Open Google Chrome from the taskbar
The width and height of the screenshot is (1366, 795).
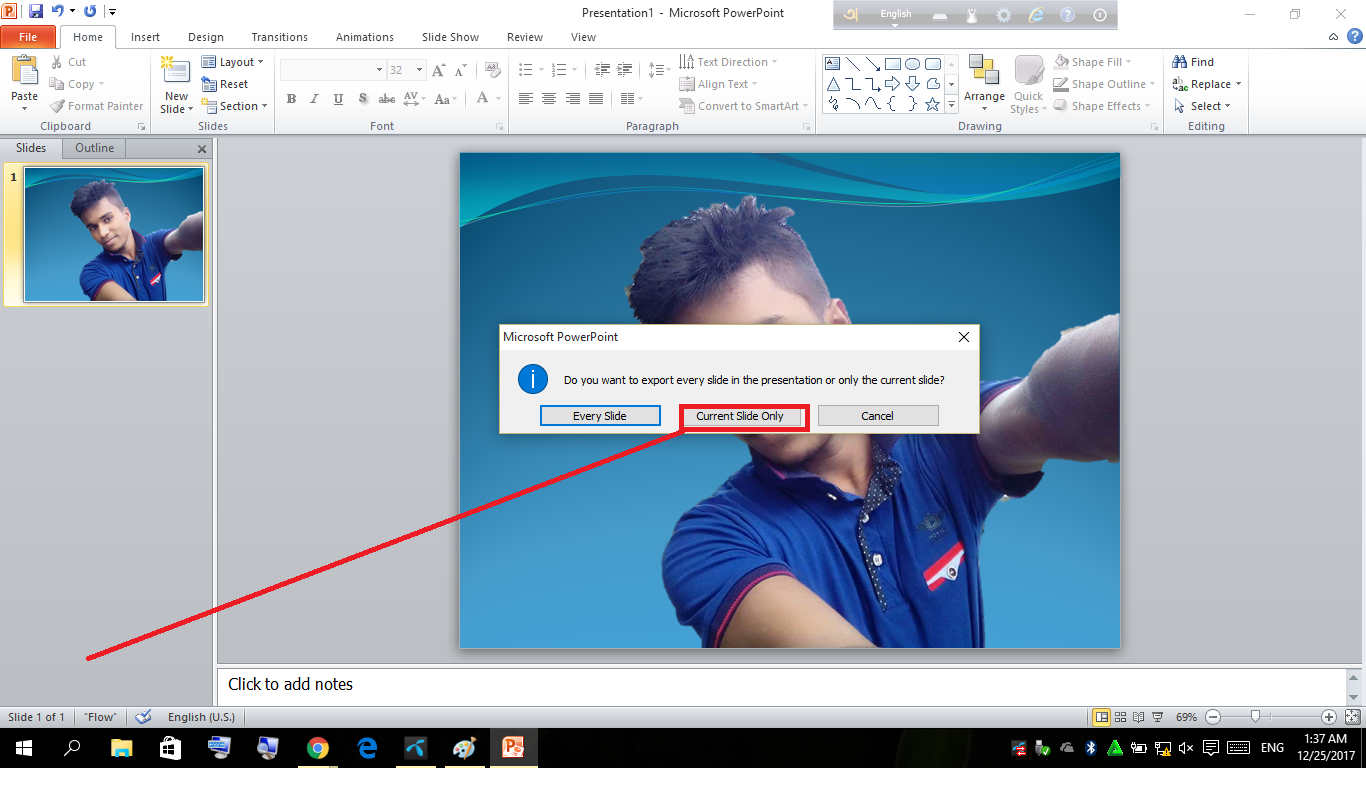[x=318, y=748]
